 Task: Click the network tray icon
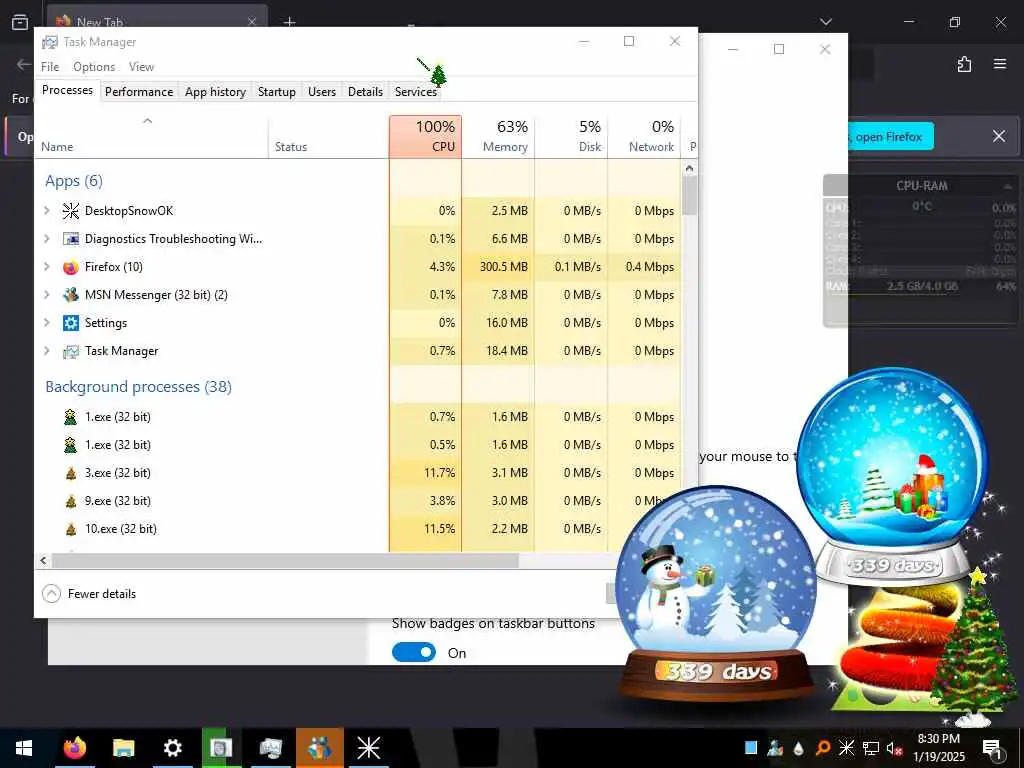[x=871, y=748]
